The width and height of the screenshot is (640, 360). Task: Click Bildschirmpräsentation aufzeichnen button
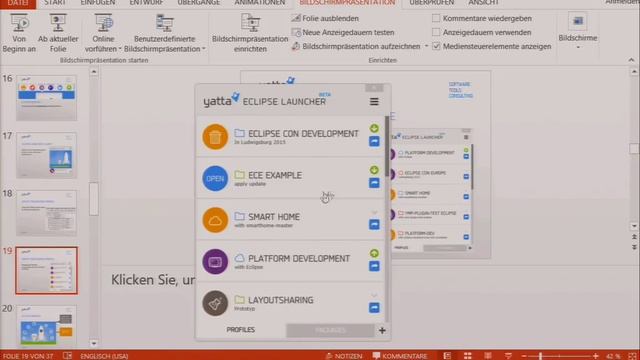point(356,46)
